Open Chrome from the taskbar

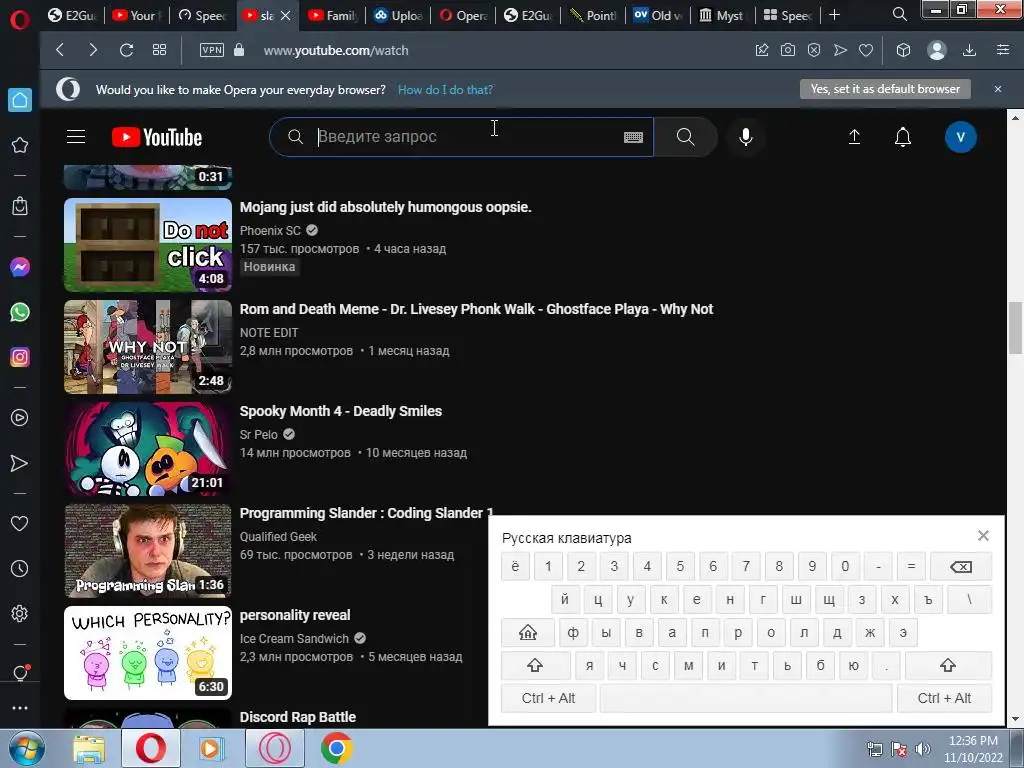336,748
